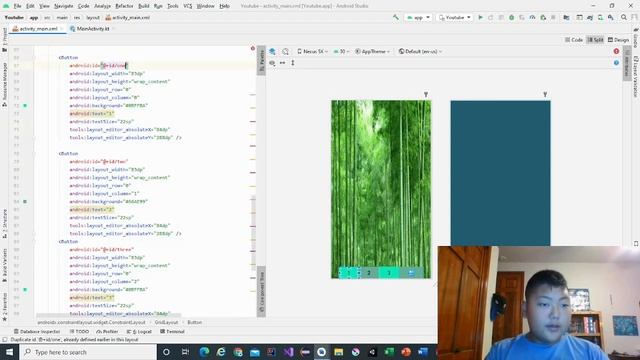This screenshot has height=360, width=640.
Task: Click the horizontal arrows icon in design toolbar
Action: click(x=282, y=63)
